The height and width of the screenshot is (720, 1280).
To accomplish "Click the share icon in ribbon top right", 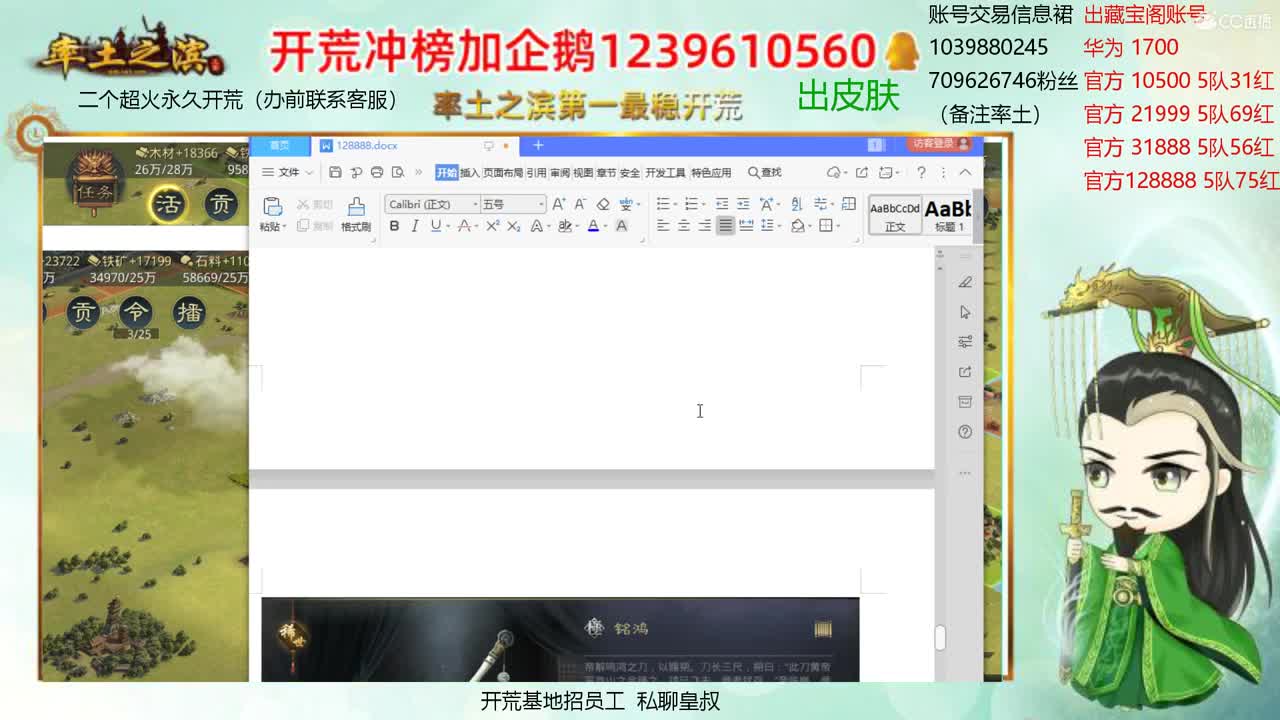I will point(861,172).
